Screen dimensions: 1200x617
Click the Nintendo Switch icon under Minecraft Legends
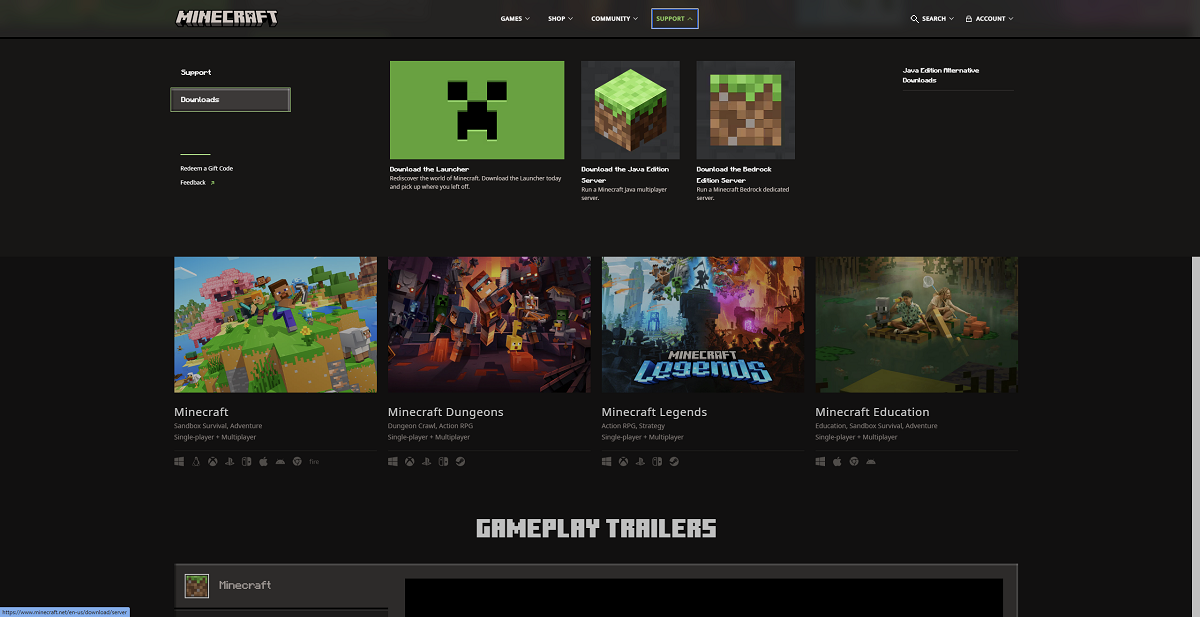[x=657, y=461]
